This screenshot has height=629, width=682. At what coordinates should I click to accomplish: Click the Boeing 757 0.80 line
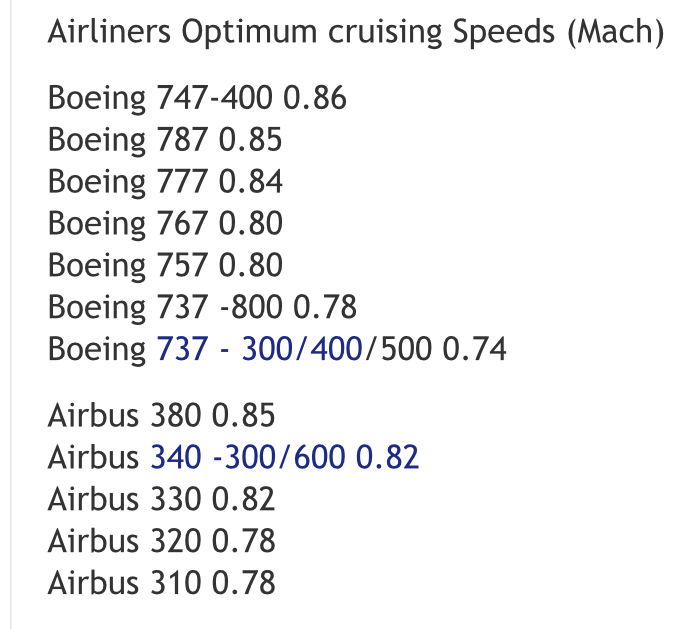pos(165,265)
